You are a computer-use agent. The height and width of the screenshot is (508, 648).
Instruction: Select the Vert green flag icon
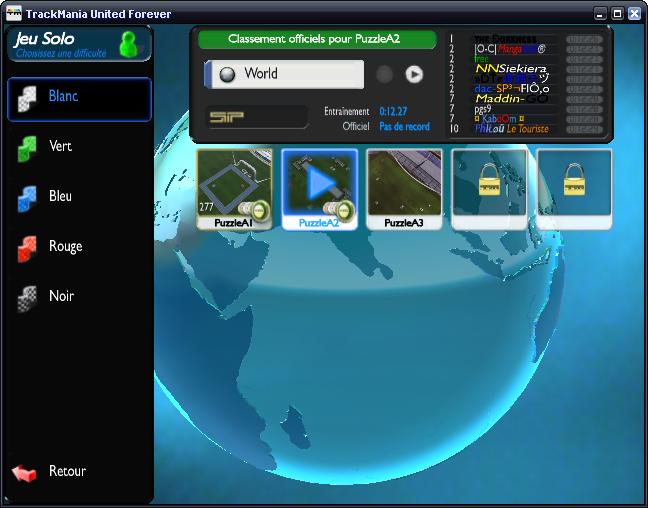[x=27, y=148]
